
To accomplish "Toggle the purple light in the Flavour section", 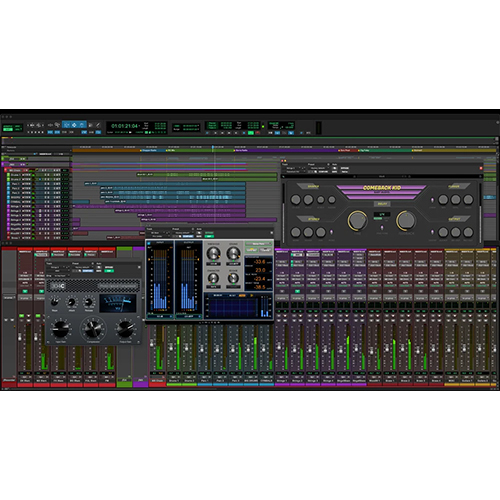I will pos(432,200).
